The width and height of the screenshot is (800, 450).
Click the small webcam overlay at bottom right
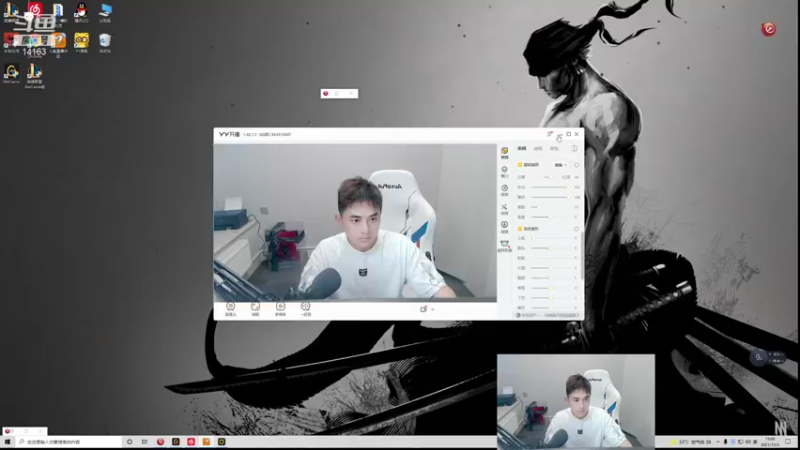click(x=576, y=401)
